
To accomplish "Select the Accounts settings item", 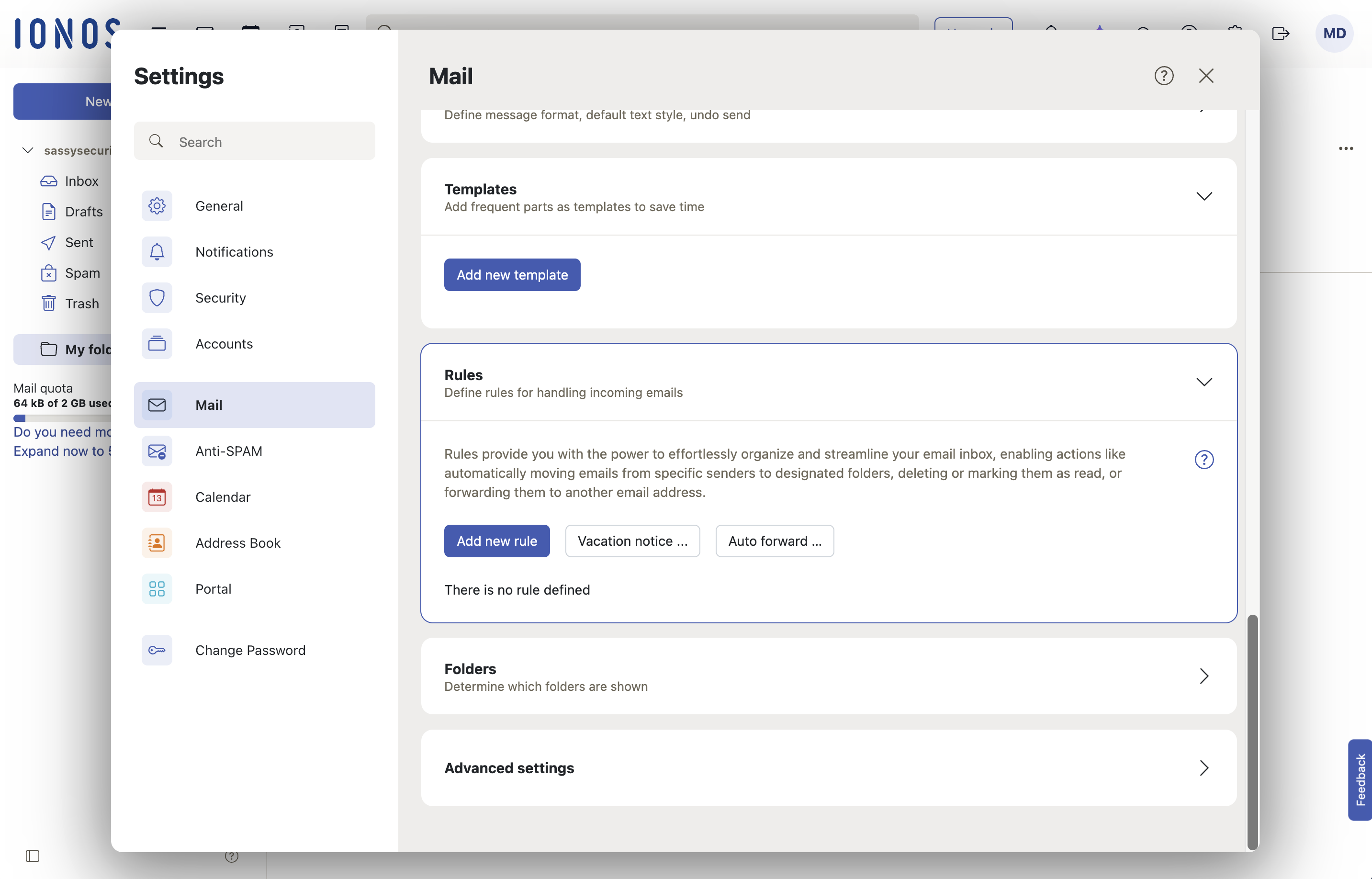I will coord(224,344).
